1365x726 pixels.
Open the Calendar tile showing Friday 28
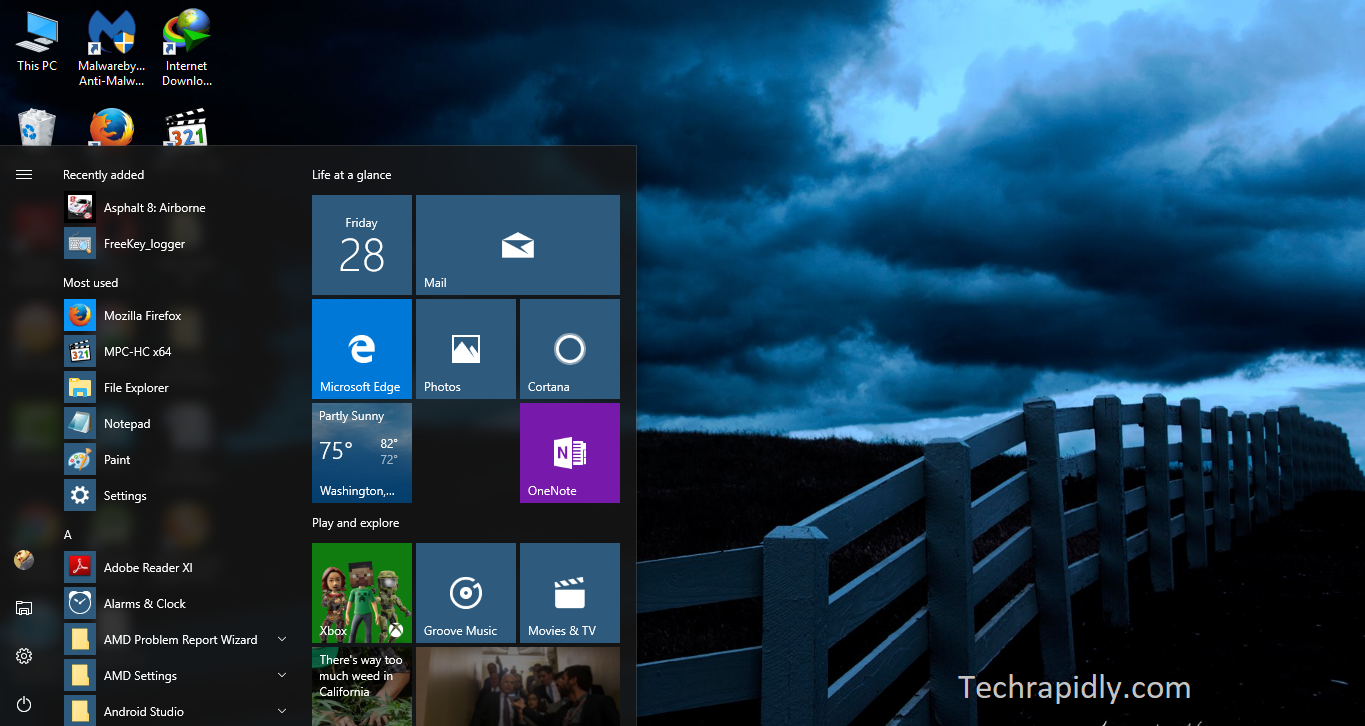tap(362, 245)
